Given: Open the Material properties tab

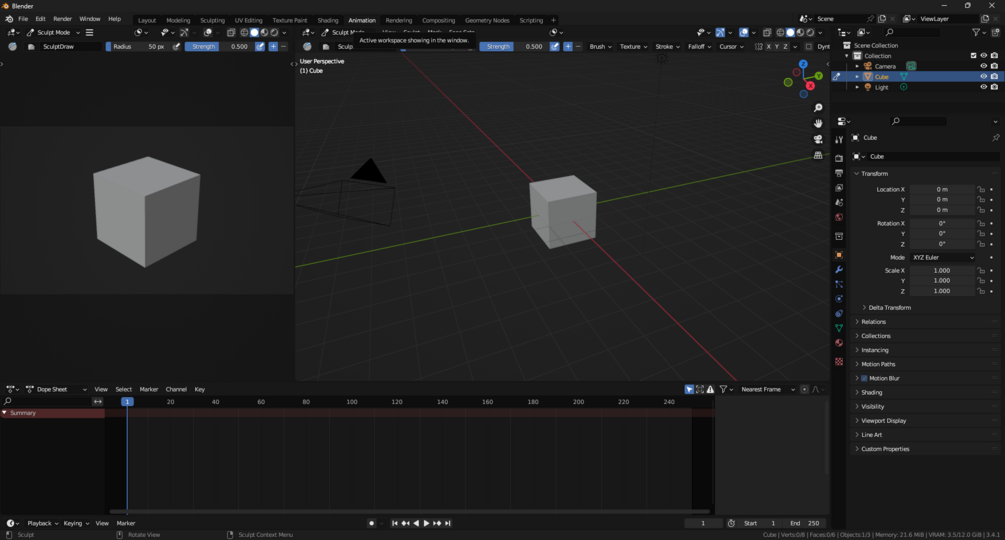Looking at the screenshot, I should click(x=839, y=343).
